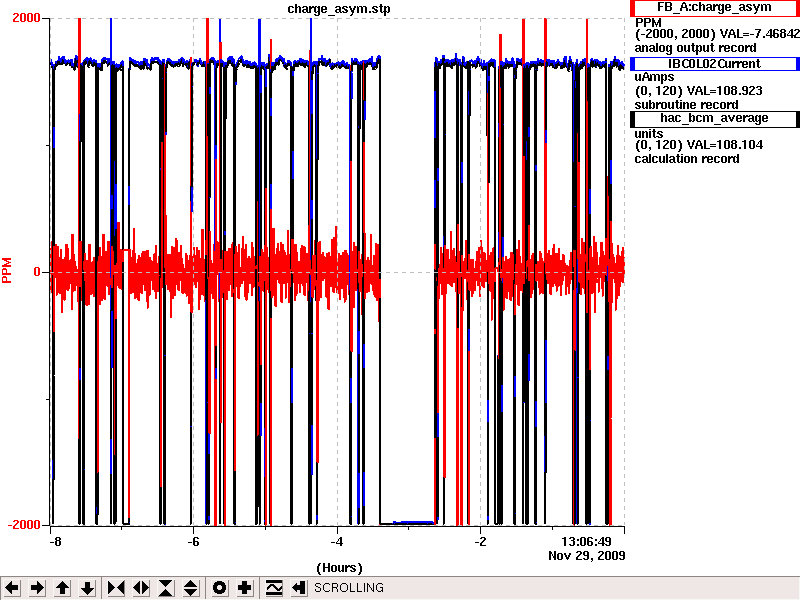Click the circle auto-scale toolbar button

click(x=219, y=588)
